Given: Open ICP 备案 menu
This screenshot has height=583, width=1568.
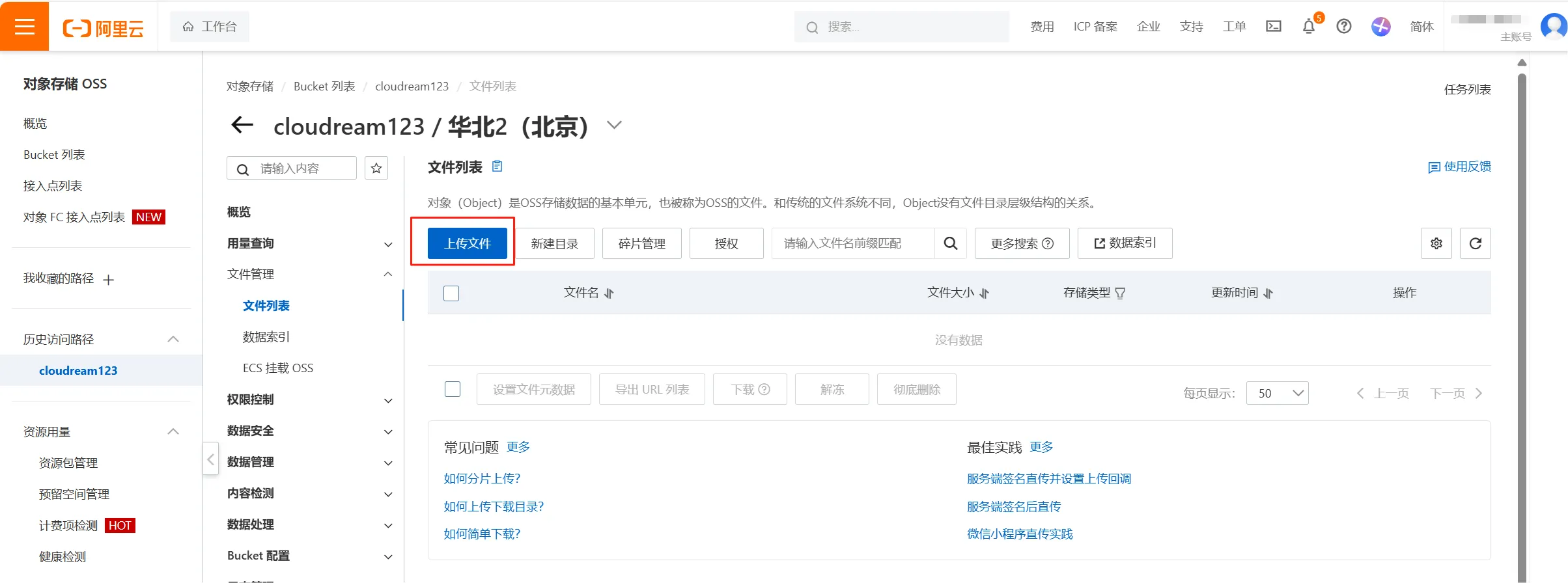Looking at the screenshot, I should pos(1095,27).
